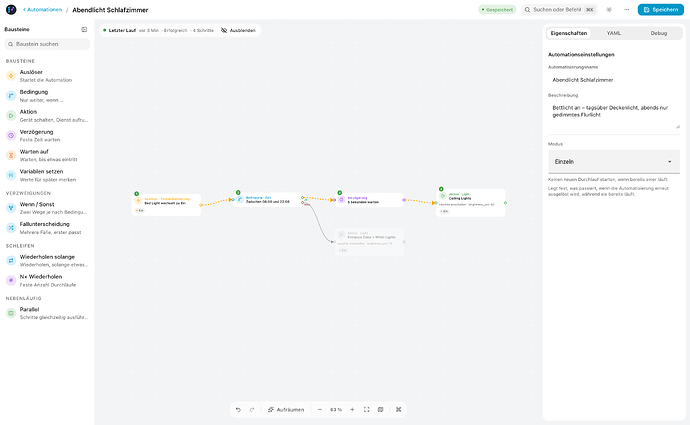Click the 63 % zoom level indicator
This screenshot has height=425, width=690.
point(336,410)
